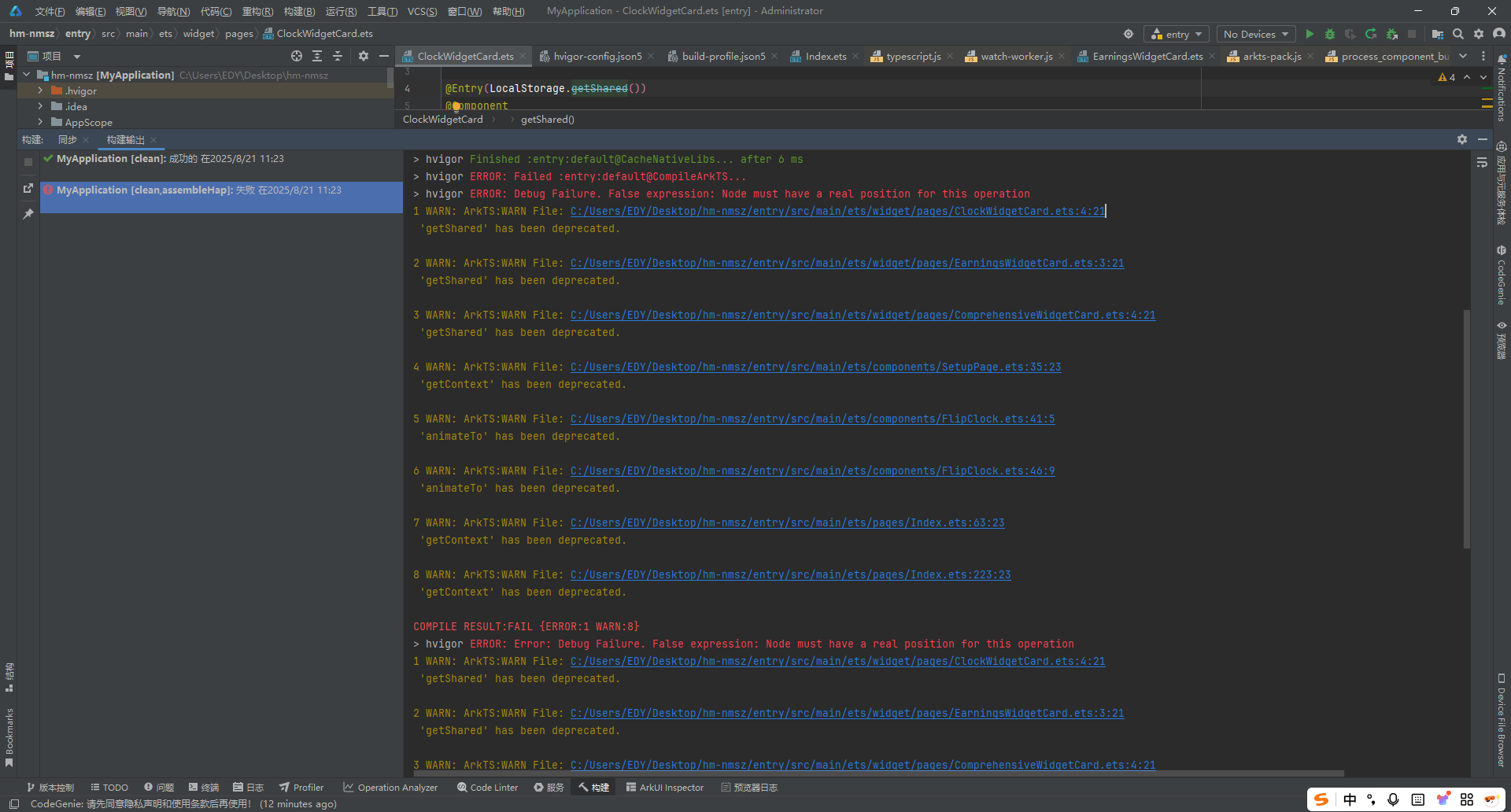This screenshot has width=1511, height=812.
Task: Start debugging with the green bug icon
Action: 1330,34
